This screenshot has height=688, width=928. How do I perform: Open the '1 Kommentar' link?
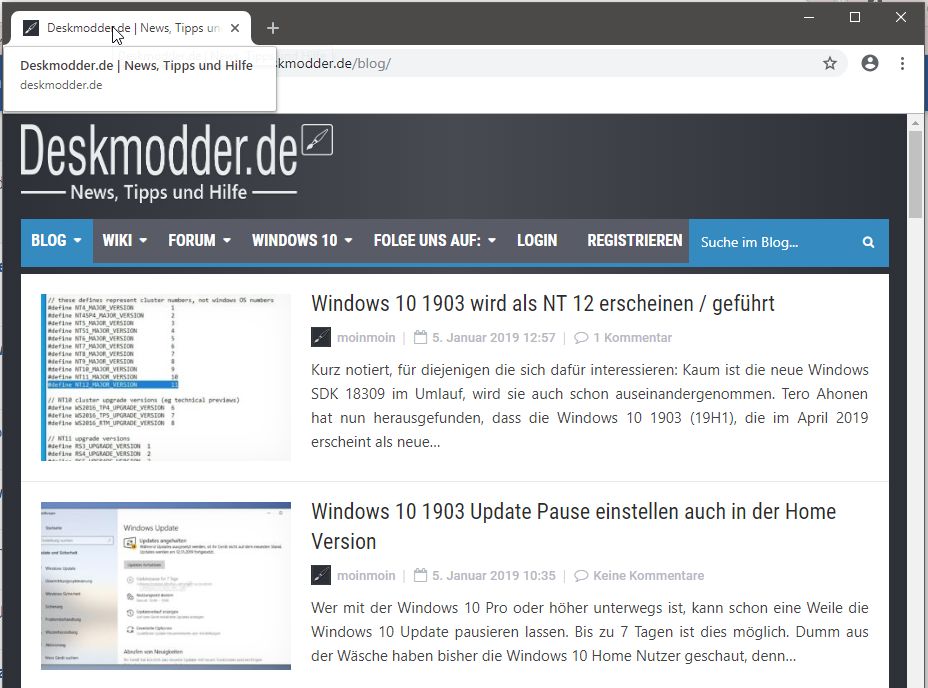[633, 337]
